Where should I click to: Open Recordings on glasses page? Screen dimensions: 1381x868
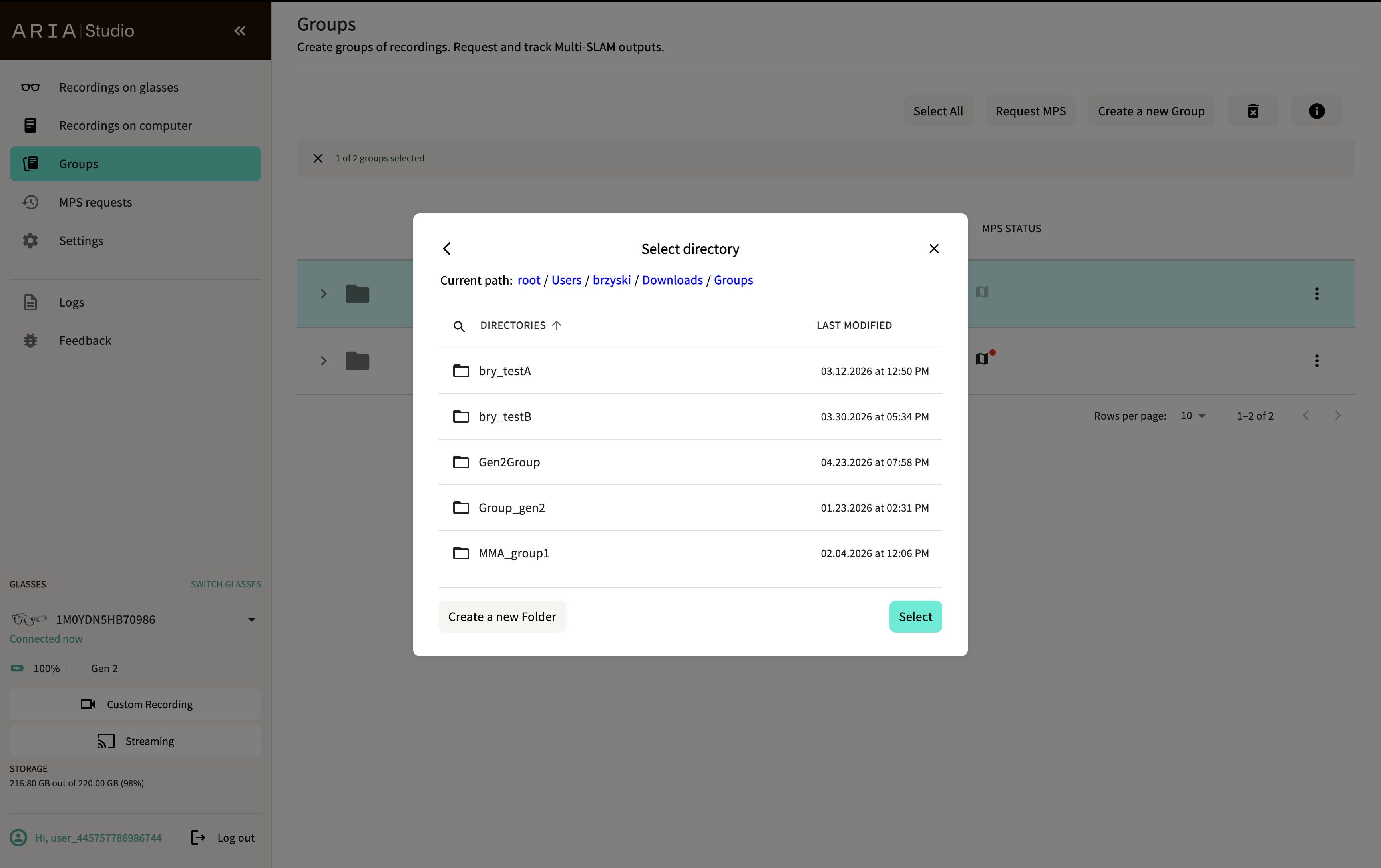135,87
